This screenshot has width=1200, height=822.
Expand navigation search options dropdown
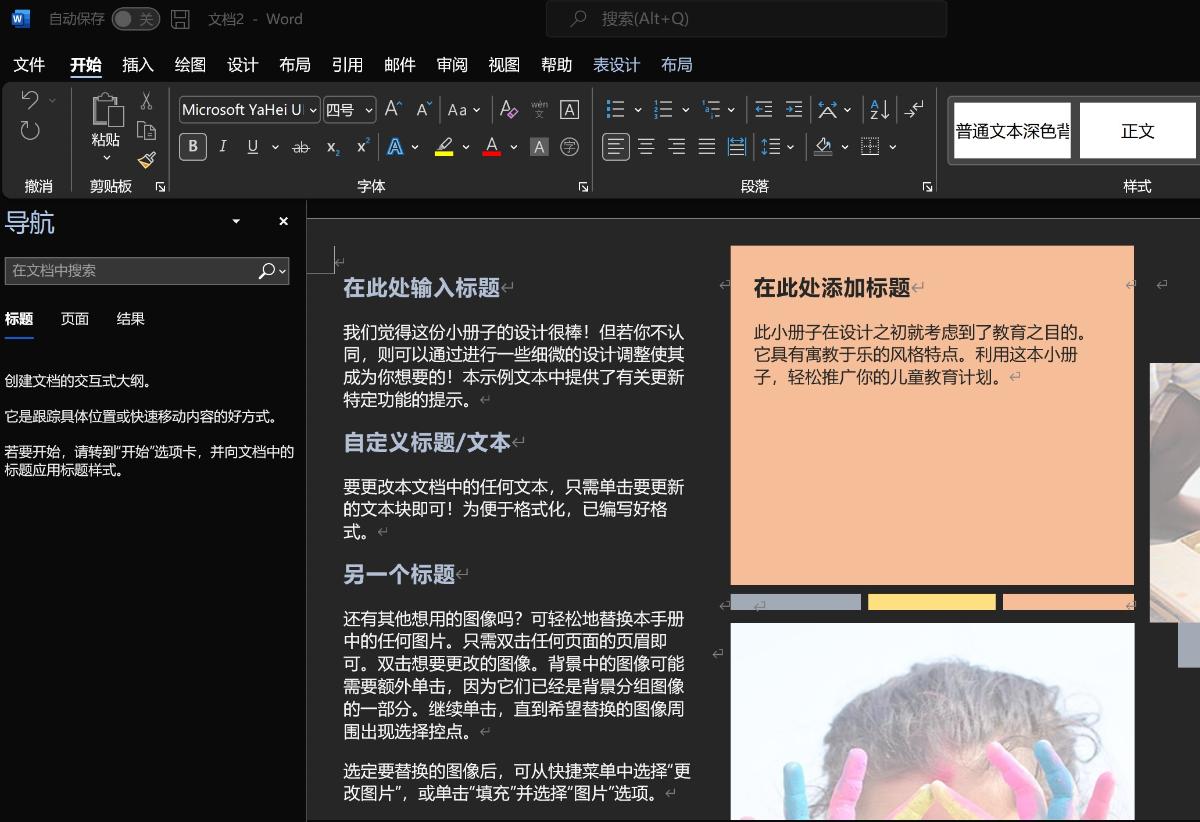283,270
